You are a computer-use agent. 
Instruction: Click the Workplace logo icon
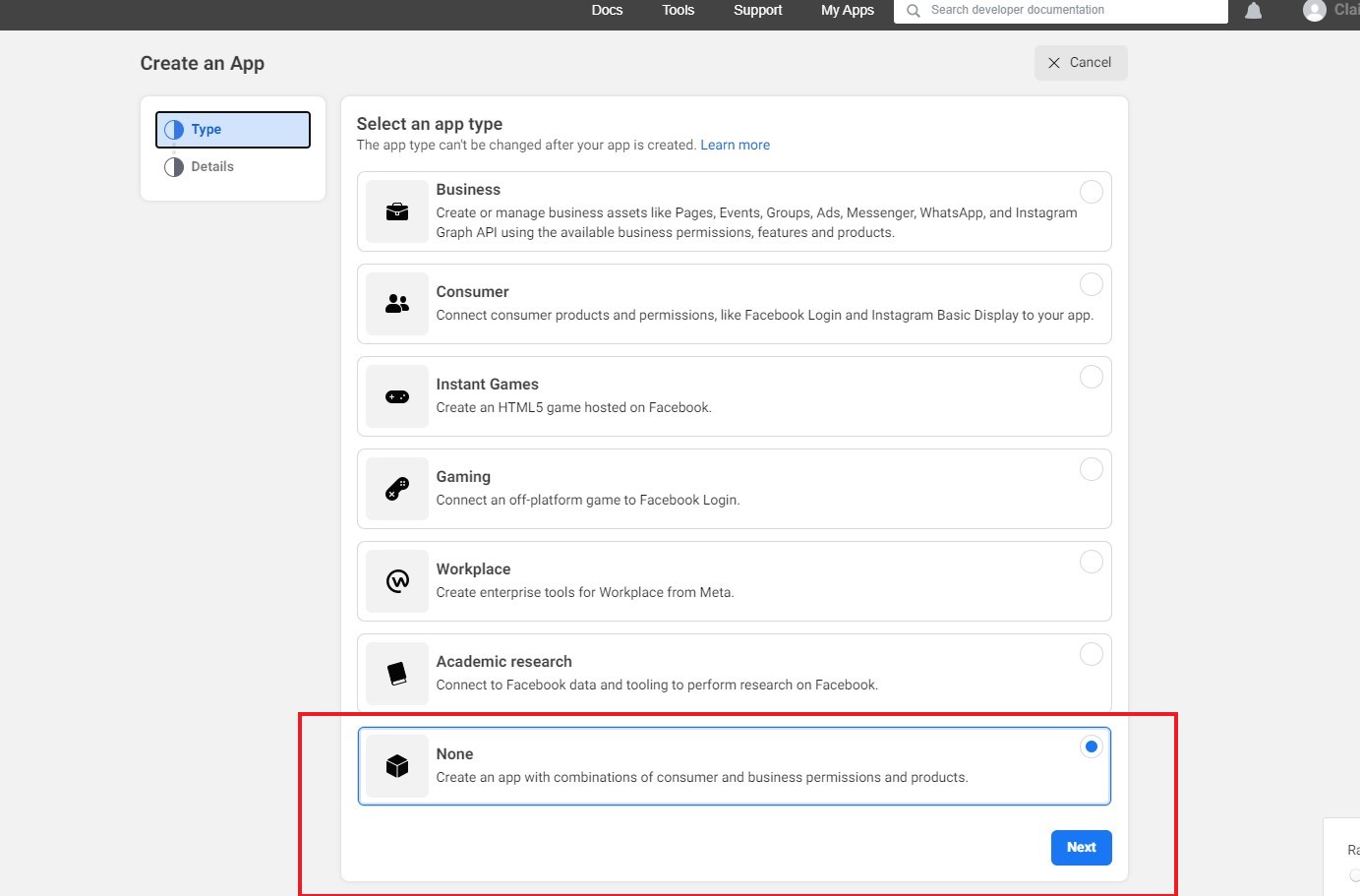[397, 581]
